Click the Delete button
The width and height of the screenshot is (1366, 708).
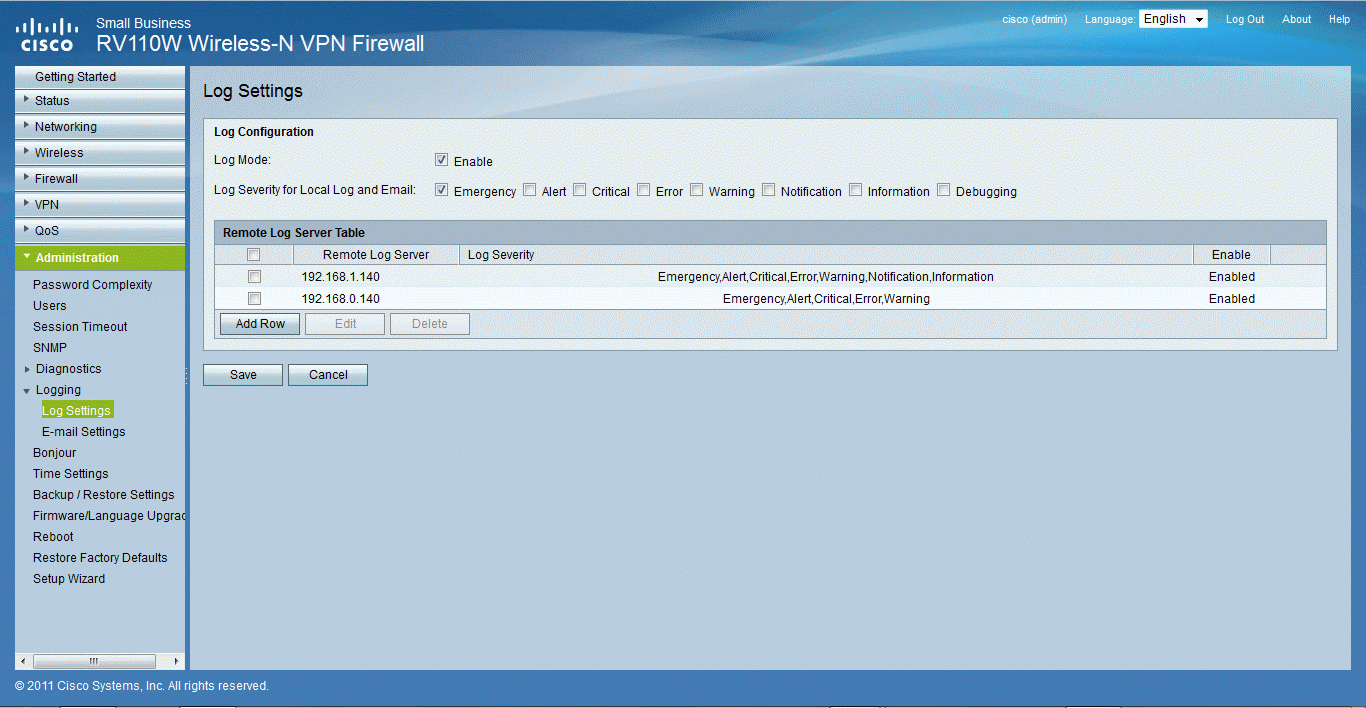[x=430, y=324]
